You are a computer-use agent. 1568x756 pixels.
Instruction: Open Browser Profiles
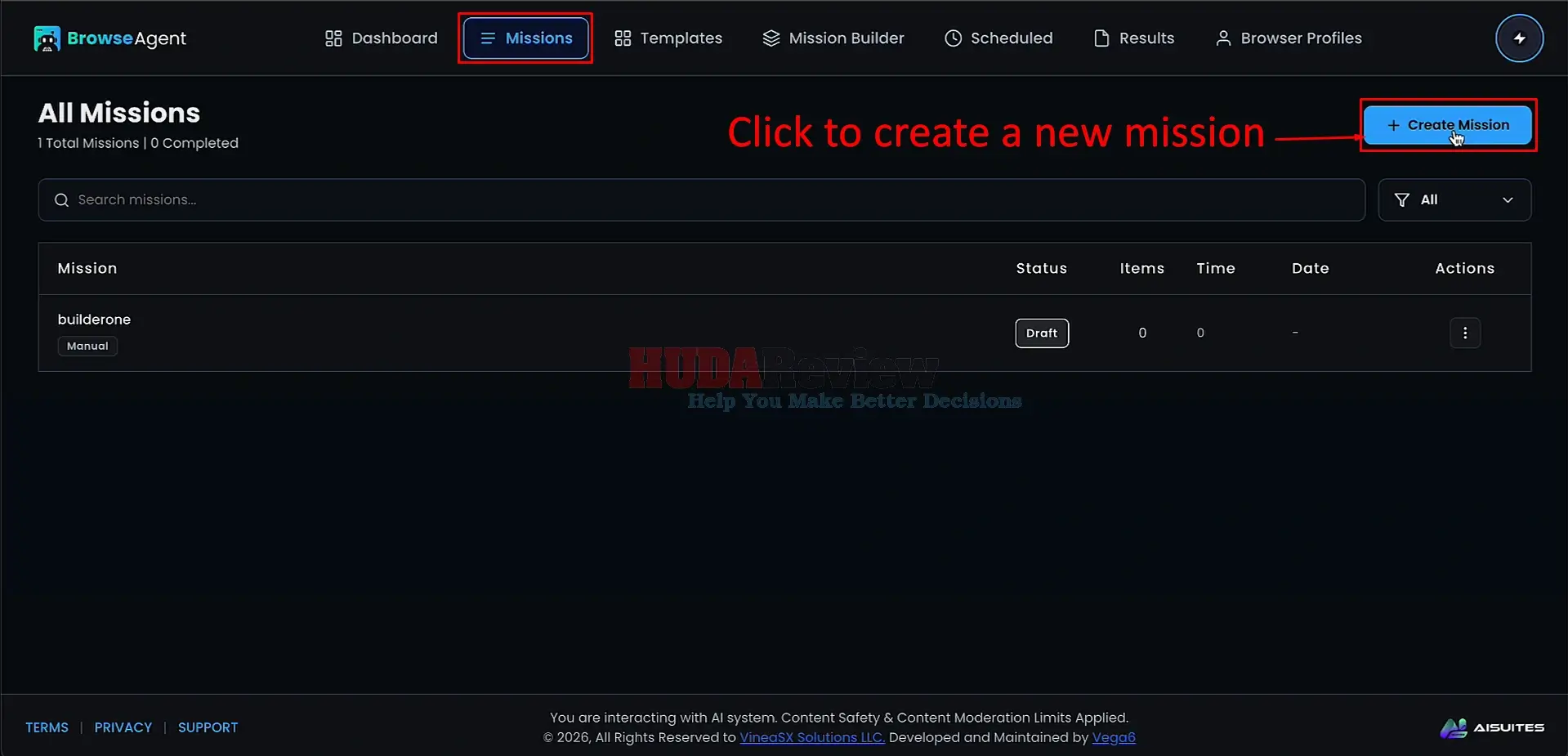(x=1289, y=38)
